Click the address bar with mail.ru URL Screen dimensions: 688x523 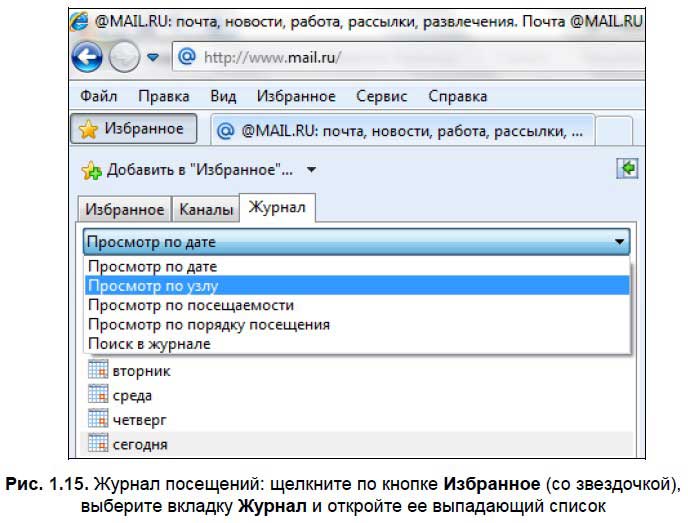408,57
